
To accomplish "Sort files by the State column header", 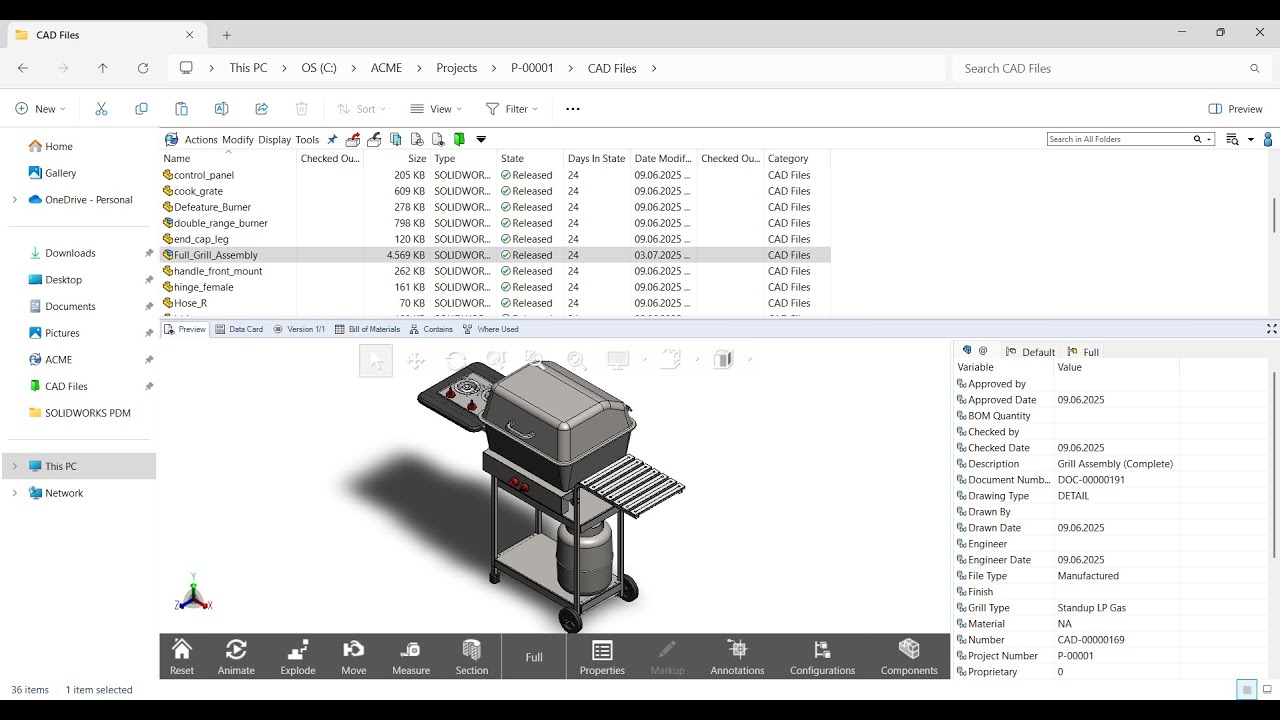I will (x=530, y=158).
